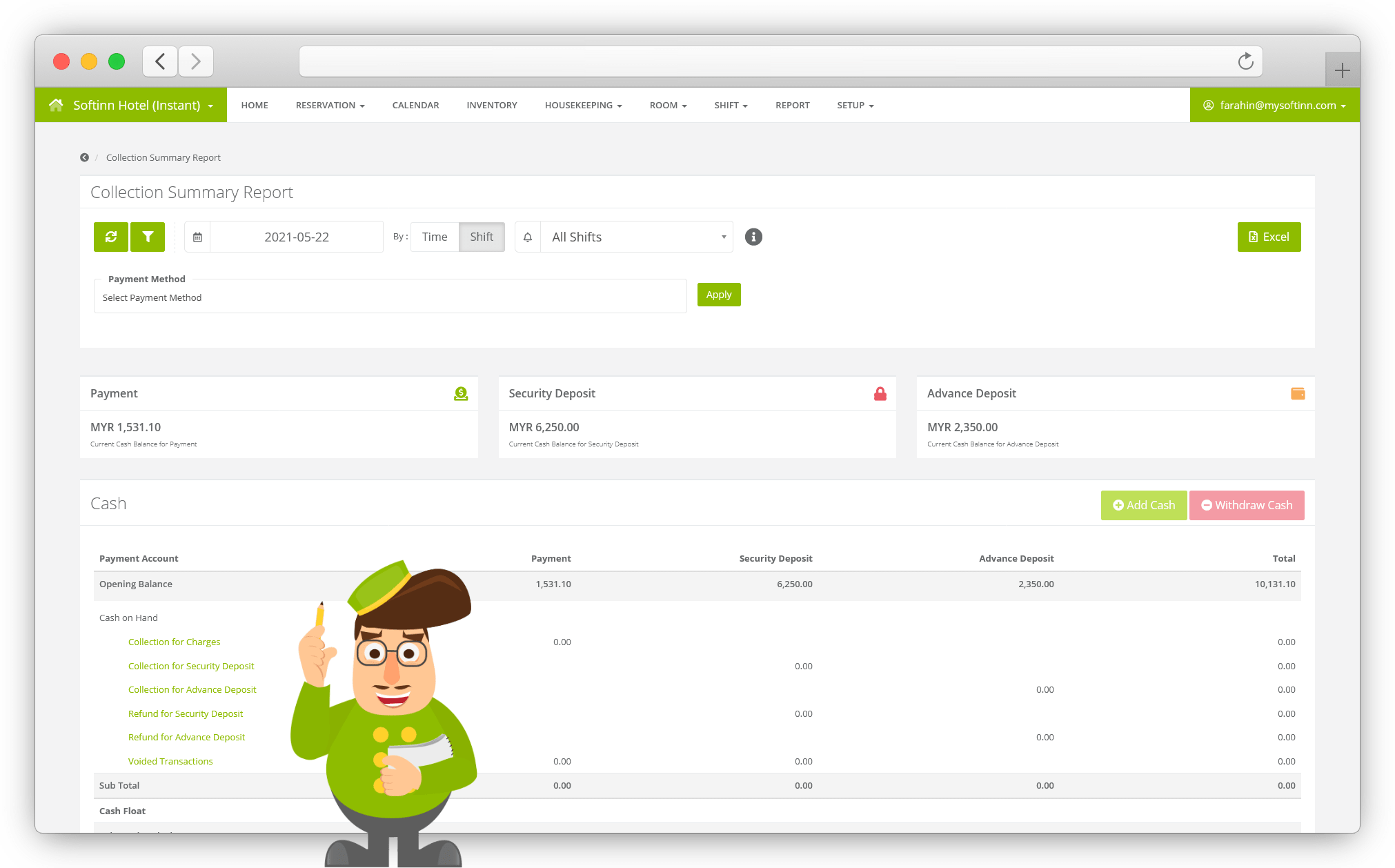This screenshot has height=868, width=1395.
Task: Click the filter funnel icon
Action: pyautogui.click(x=147, y=237)
